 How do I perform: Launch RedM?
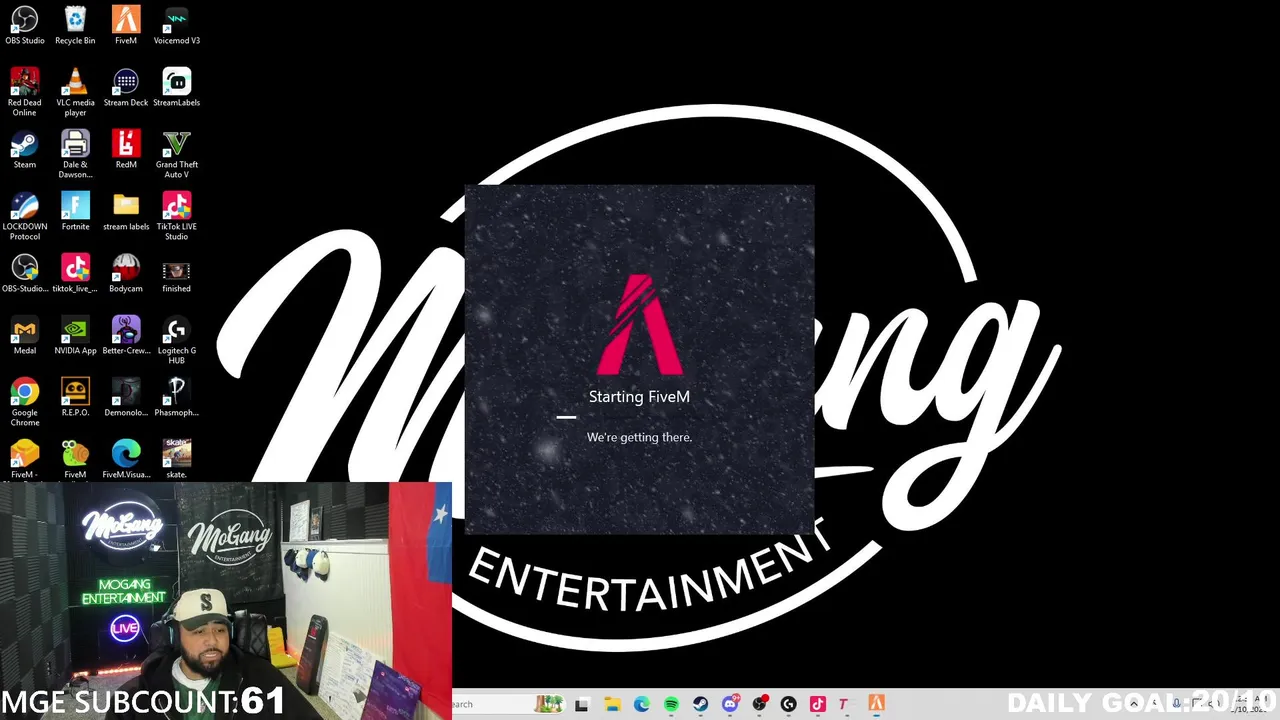point(126,150)
